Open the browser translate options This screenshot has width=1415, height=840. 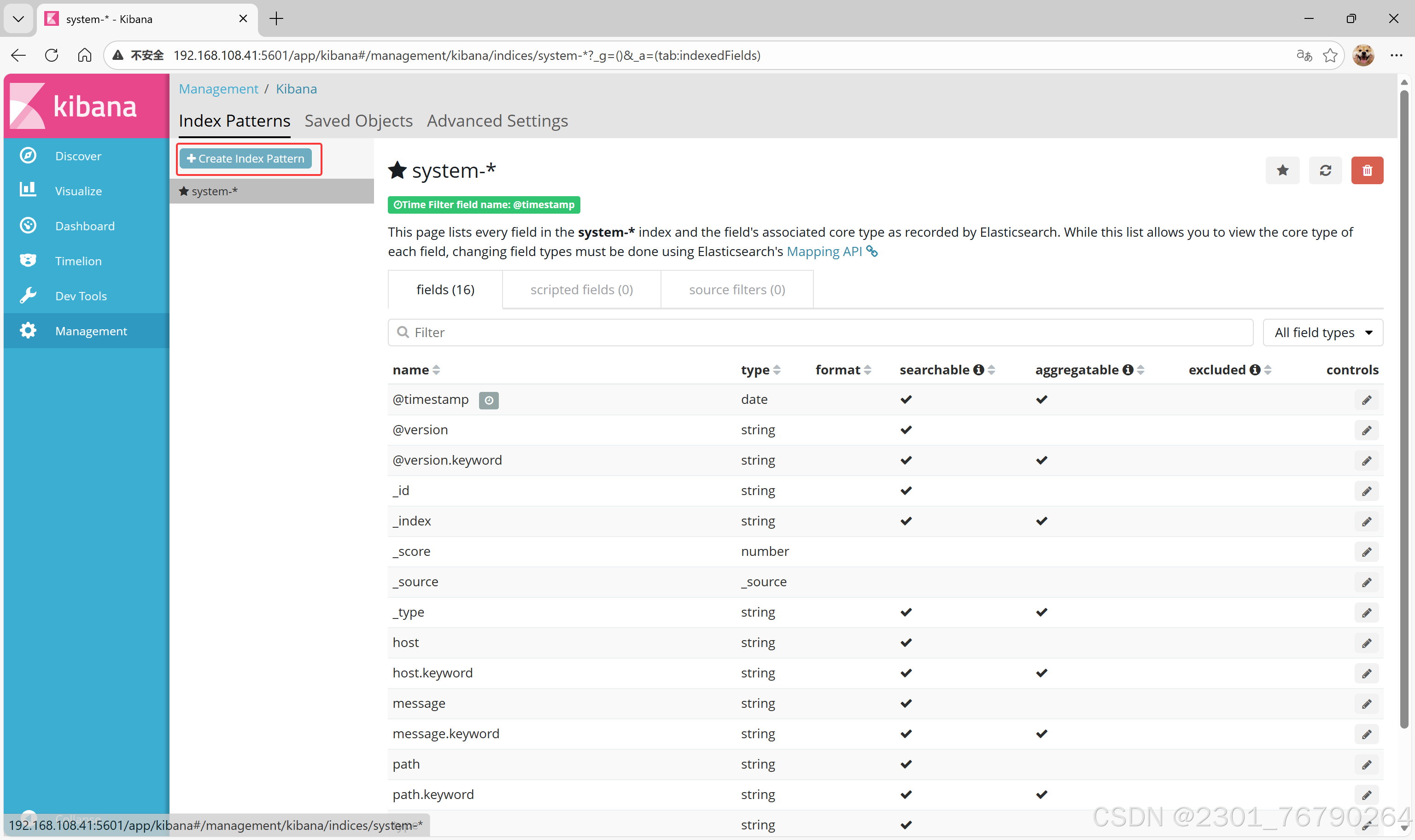(x=1304, y=55)
